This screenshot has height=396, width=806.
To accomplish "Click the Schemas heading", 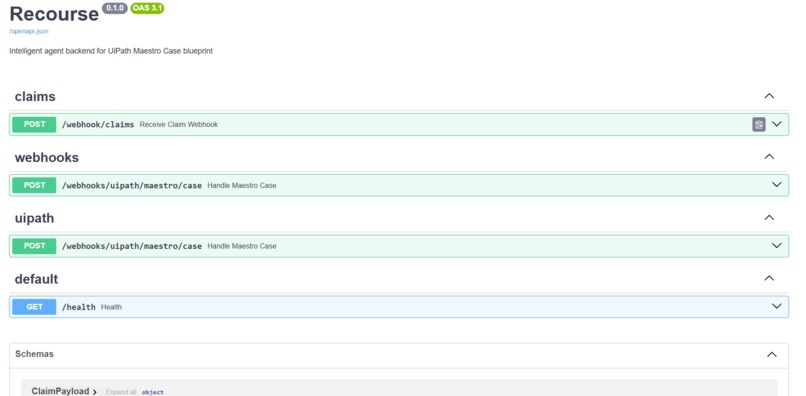I will pos(34,354).
